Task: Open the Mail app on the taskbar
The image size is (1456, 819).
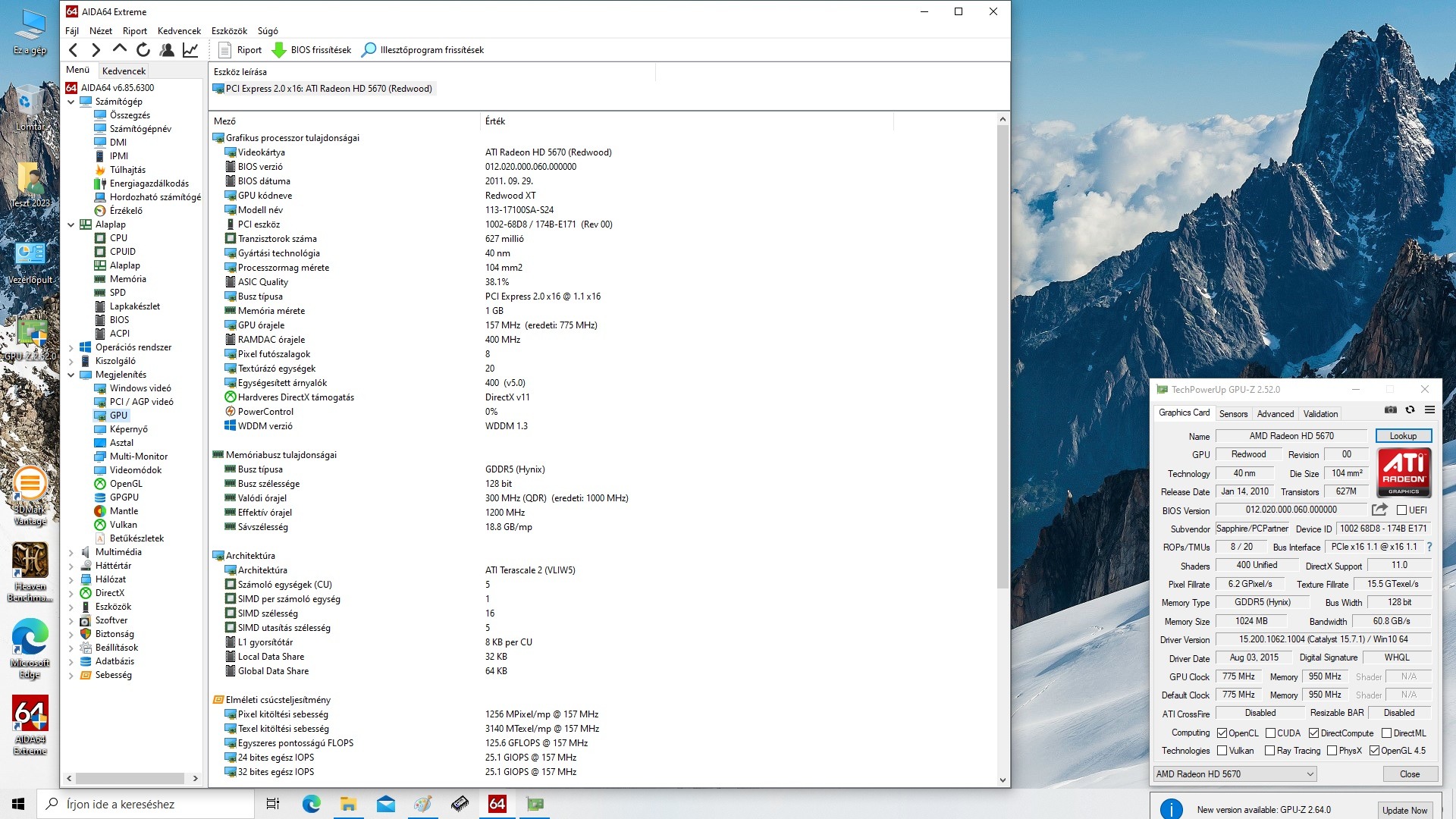Action: pyautogui.click(x=385, y=804)
